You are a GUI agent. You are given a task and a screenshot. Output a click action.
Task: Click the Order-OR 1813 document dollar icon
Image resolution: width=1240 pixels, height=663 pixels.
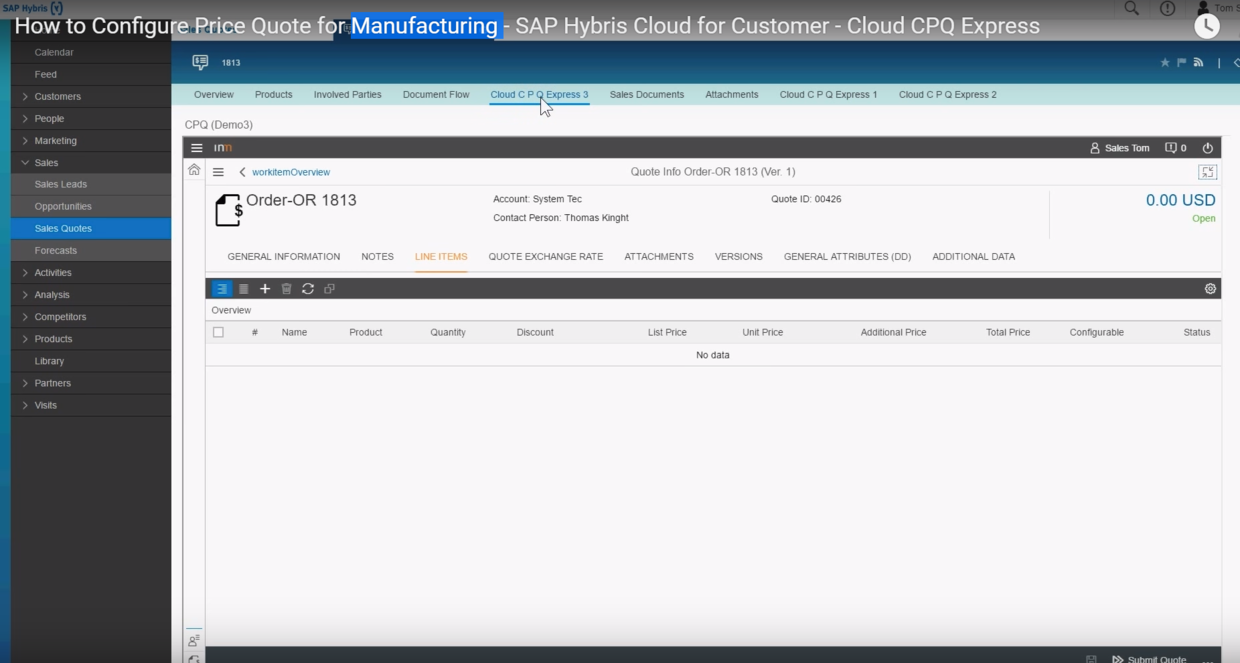click(229, 210)
